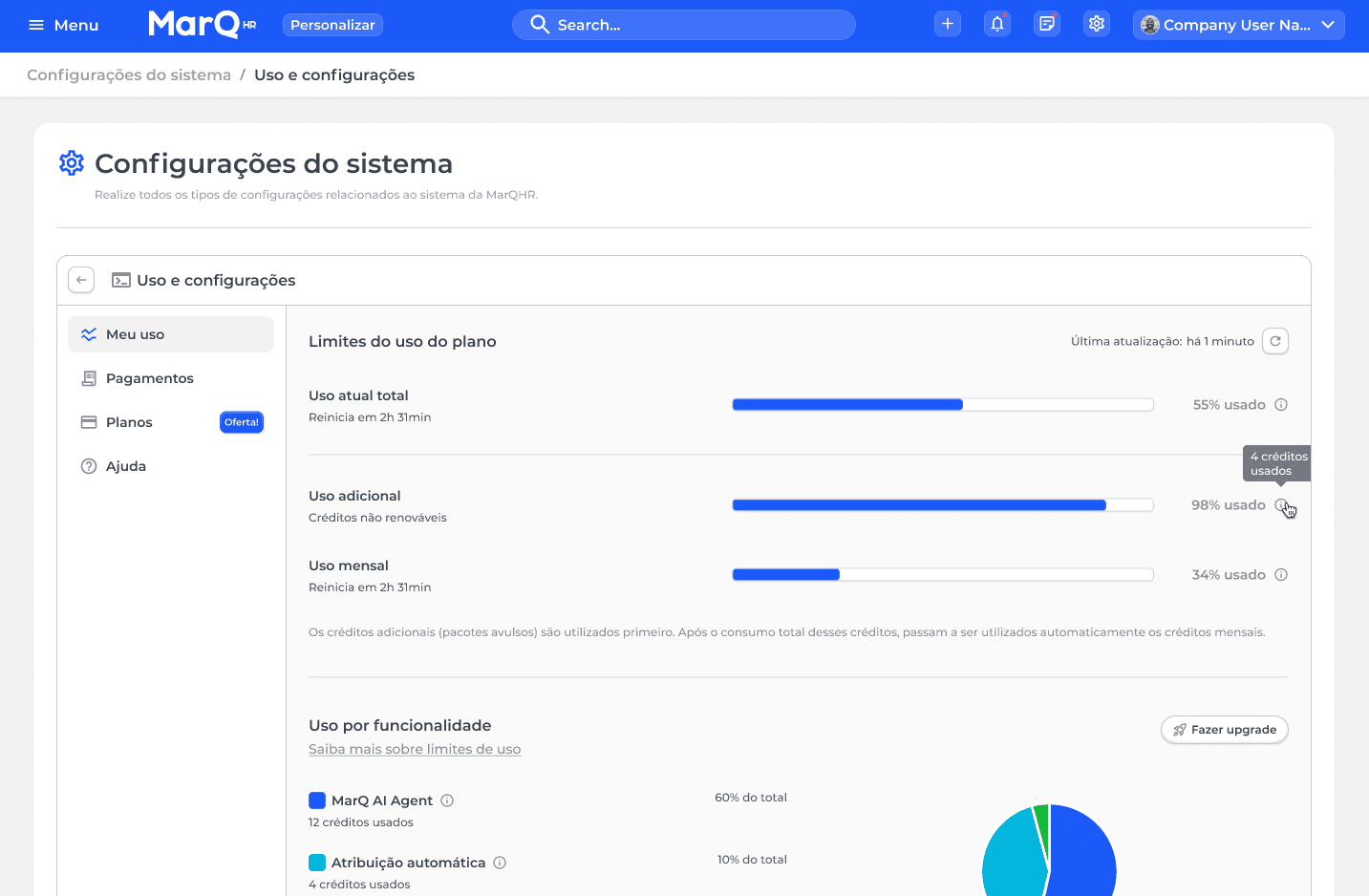Open the Ajuda sidebar item

pos(171,466)
